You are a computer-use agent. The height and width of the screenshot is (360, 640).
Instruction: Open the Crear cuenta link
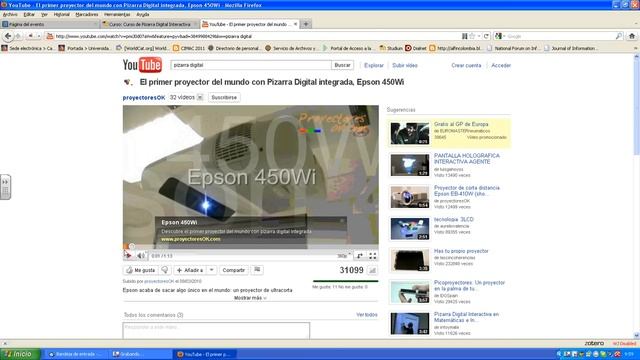pos(466,65)
